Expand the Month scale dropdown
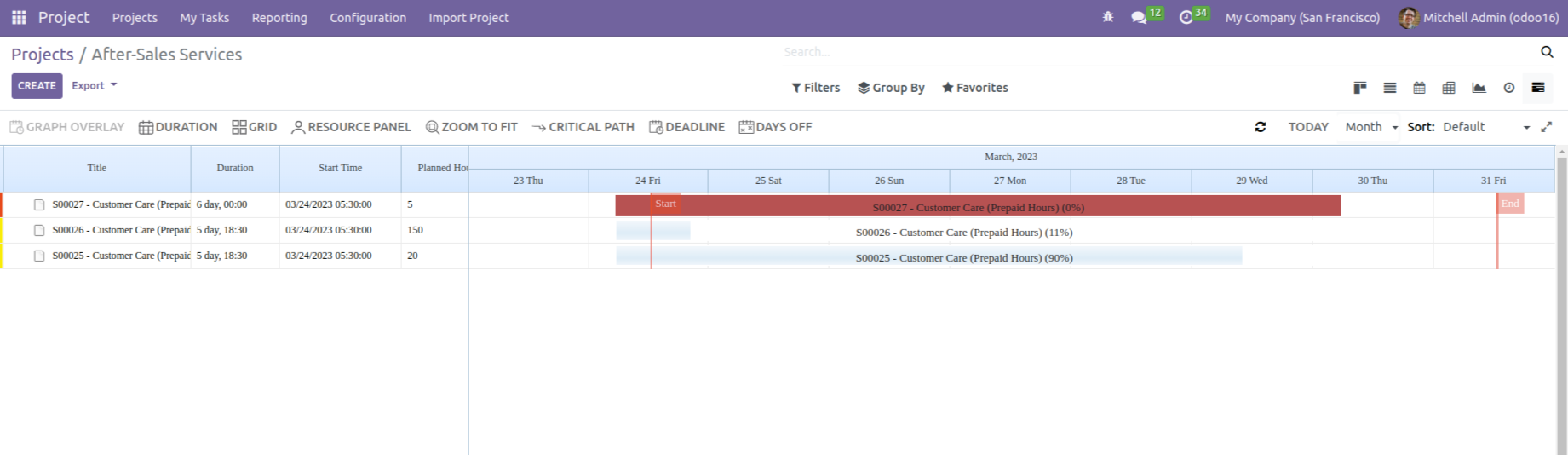The image size is (1568, 455). coord(1371,127)
